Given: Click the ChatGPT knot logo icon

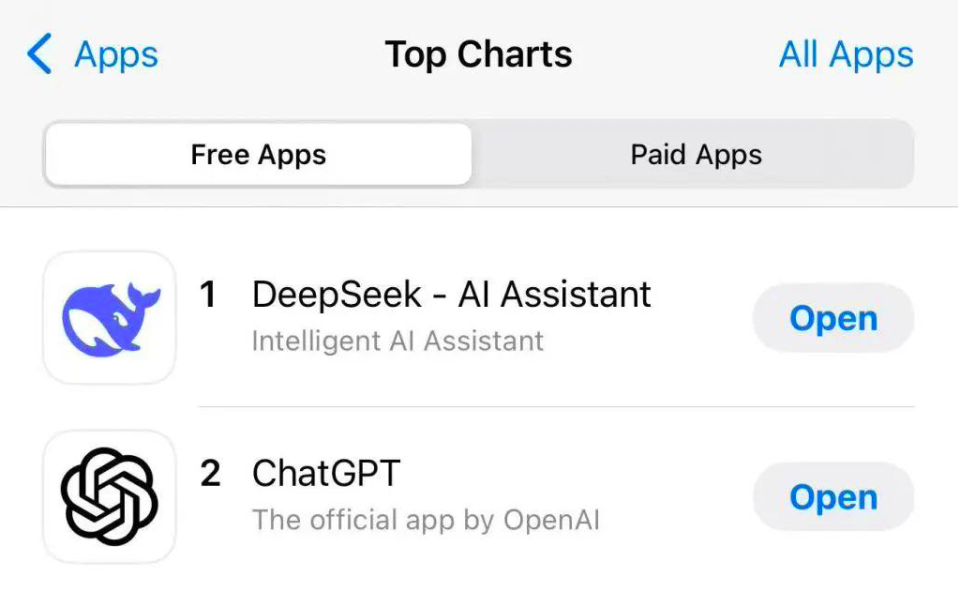Looking at the screenshot, I should tap(110, 496).
